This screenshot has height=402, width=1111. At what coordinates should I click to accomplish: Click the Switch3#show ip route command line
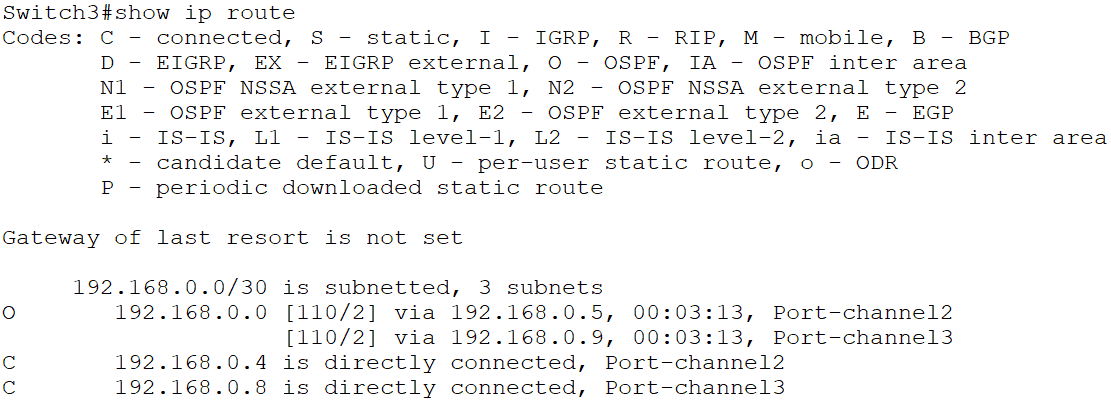(149, 13)
